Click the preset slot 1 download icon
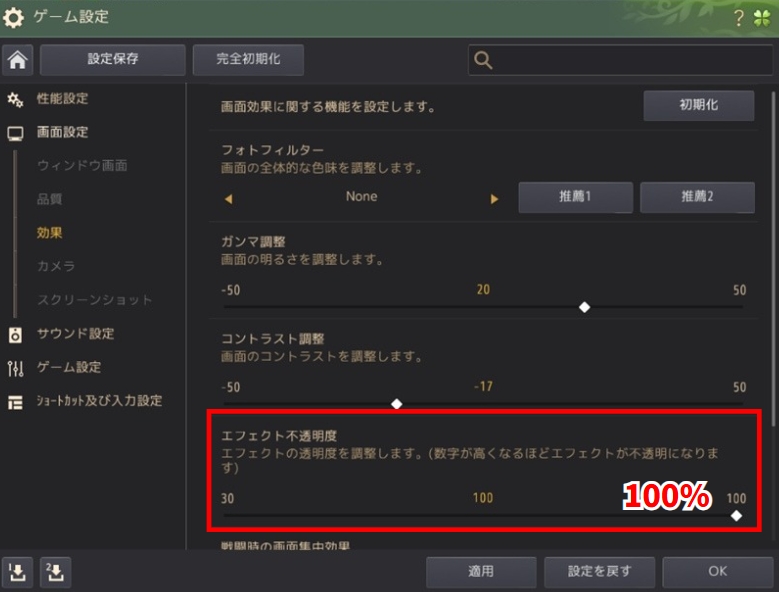779x592 pixels. (x=17, y=572)
